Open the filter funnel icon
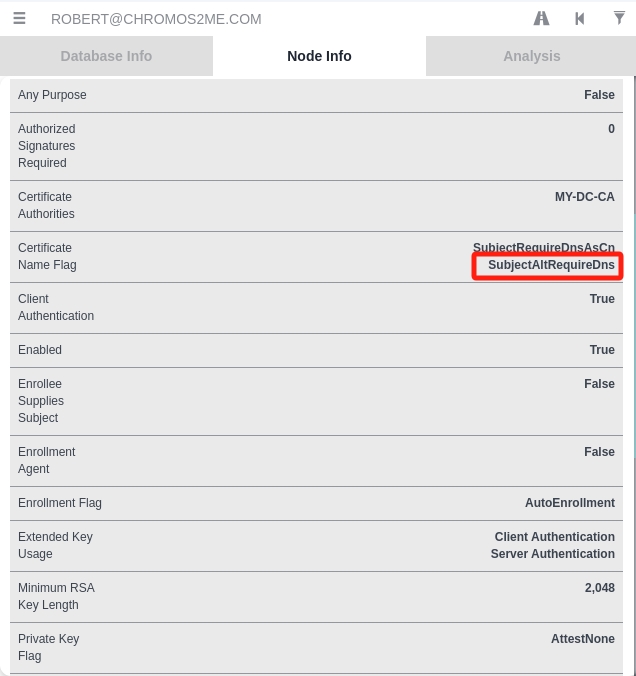This screenshot has height=676, width=636. (x=619, y=18)
